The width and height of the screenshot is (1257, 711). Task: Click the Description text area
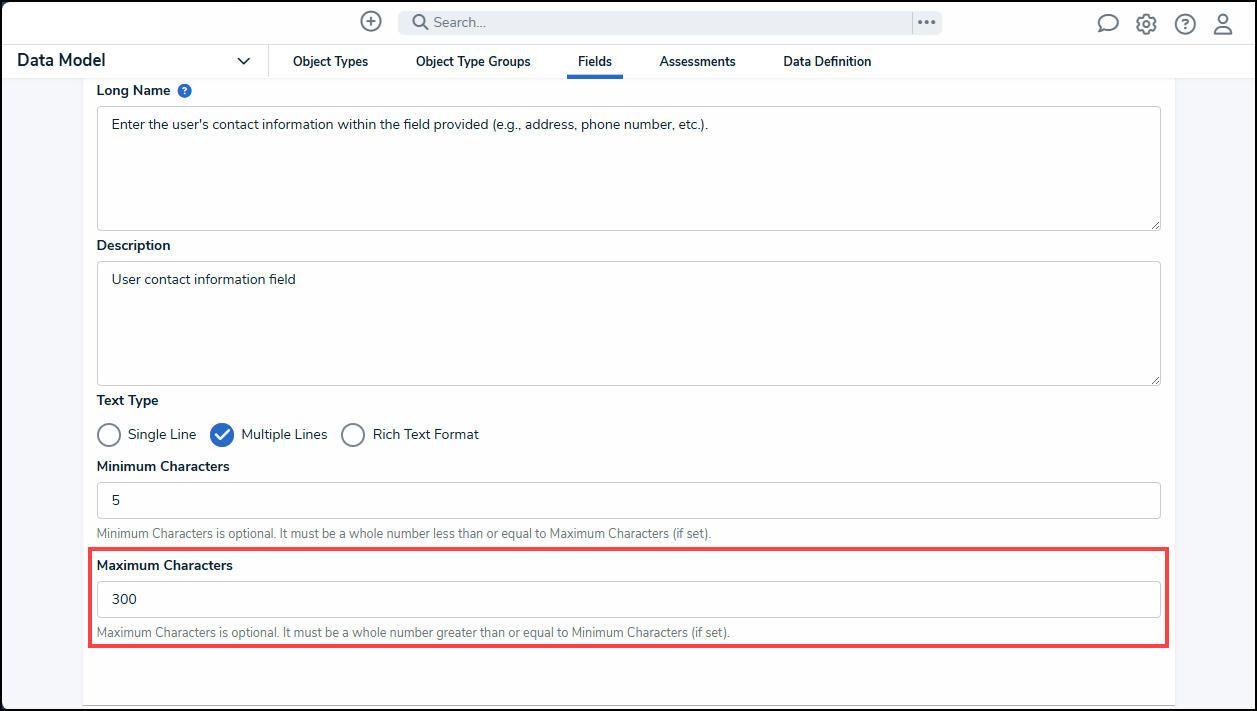tap(628, 323)
